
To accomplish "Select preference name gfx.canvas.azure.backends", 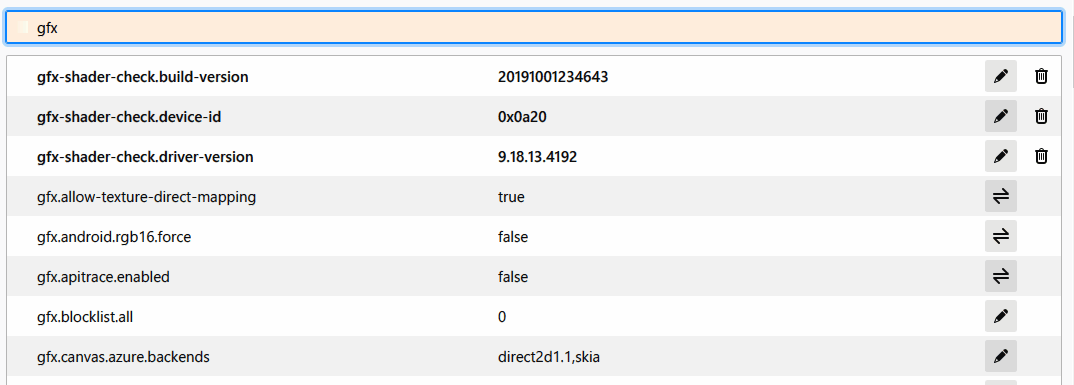I will click(x=123, y=357).
